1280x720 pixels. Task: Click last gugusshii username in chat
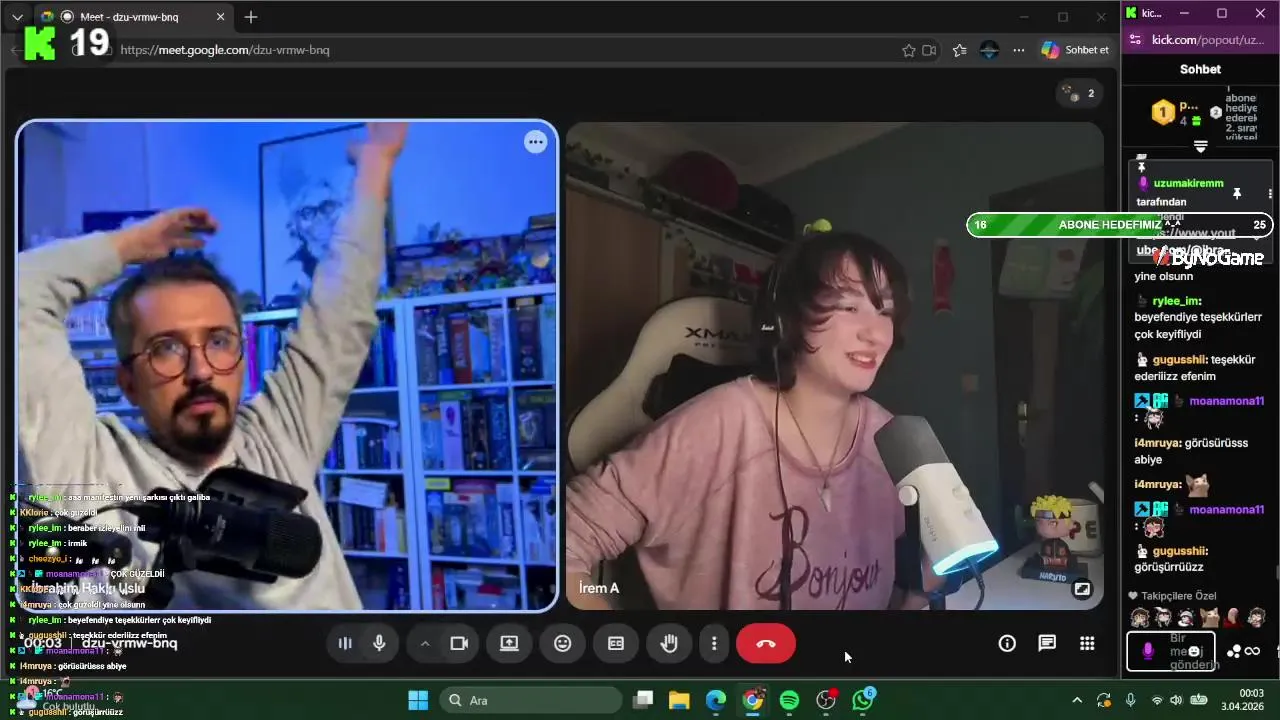(1180, 551)
